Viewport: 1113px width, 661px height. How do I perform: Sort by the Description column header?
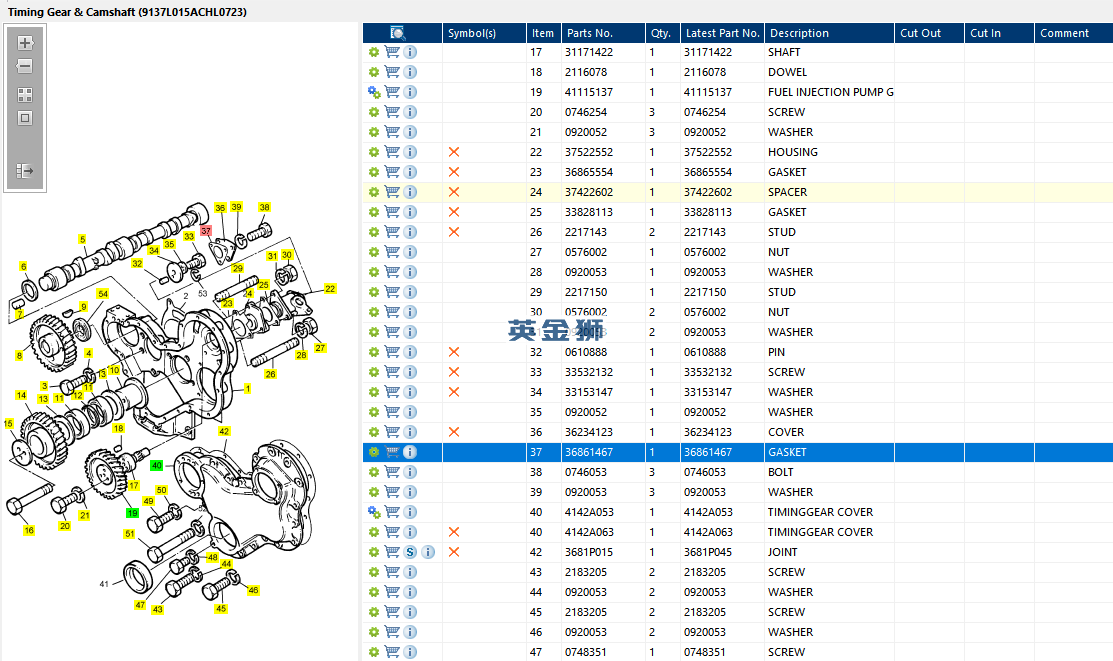tap(829, 33)
